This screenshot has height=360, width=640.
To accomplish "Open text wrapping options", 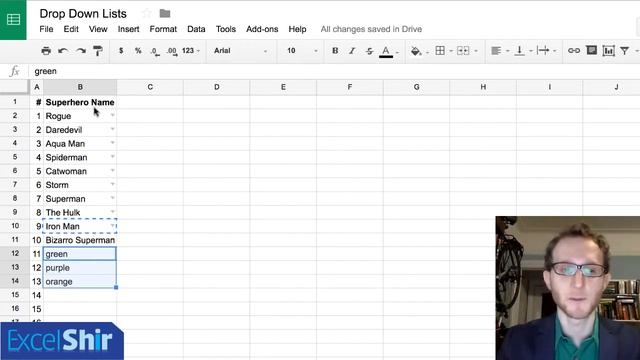I will (543, 51).
